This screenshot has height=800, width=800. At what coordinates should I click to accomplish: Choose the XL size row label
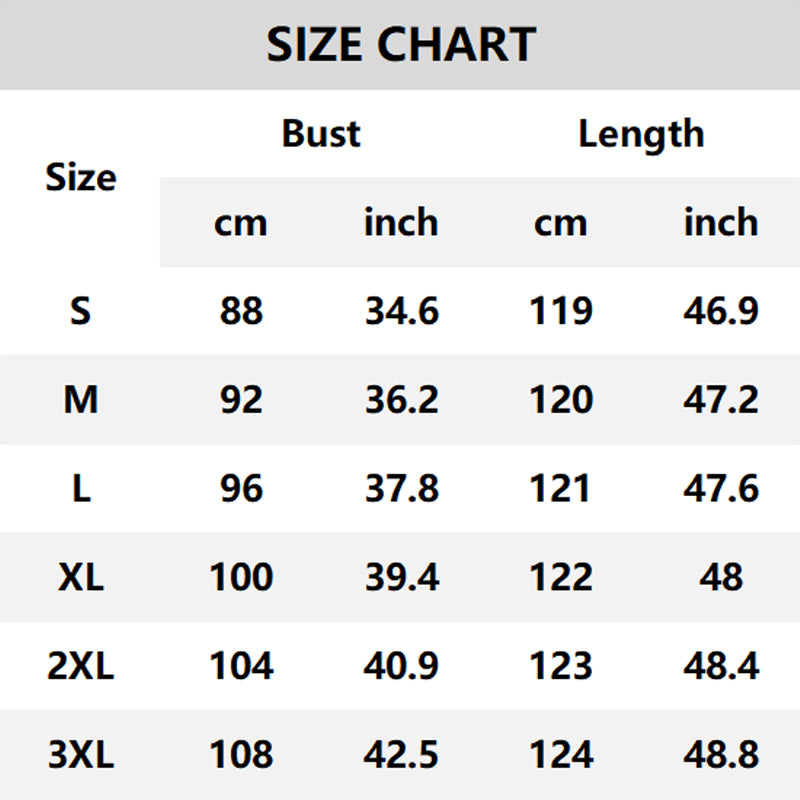pos(81,577)
